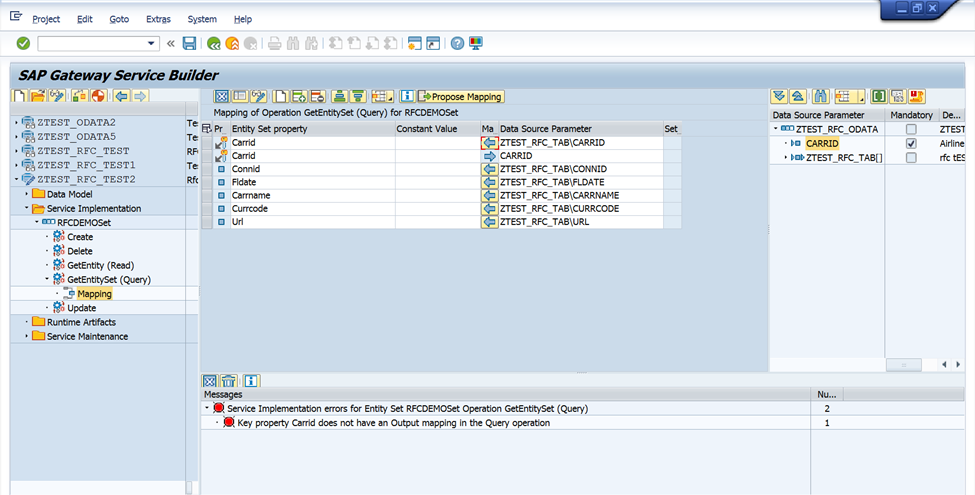Open the Extras menu
This screenshot has height=495, width=975.
[x=159, y=19]
